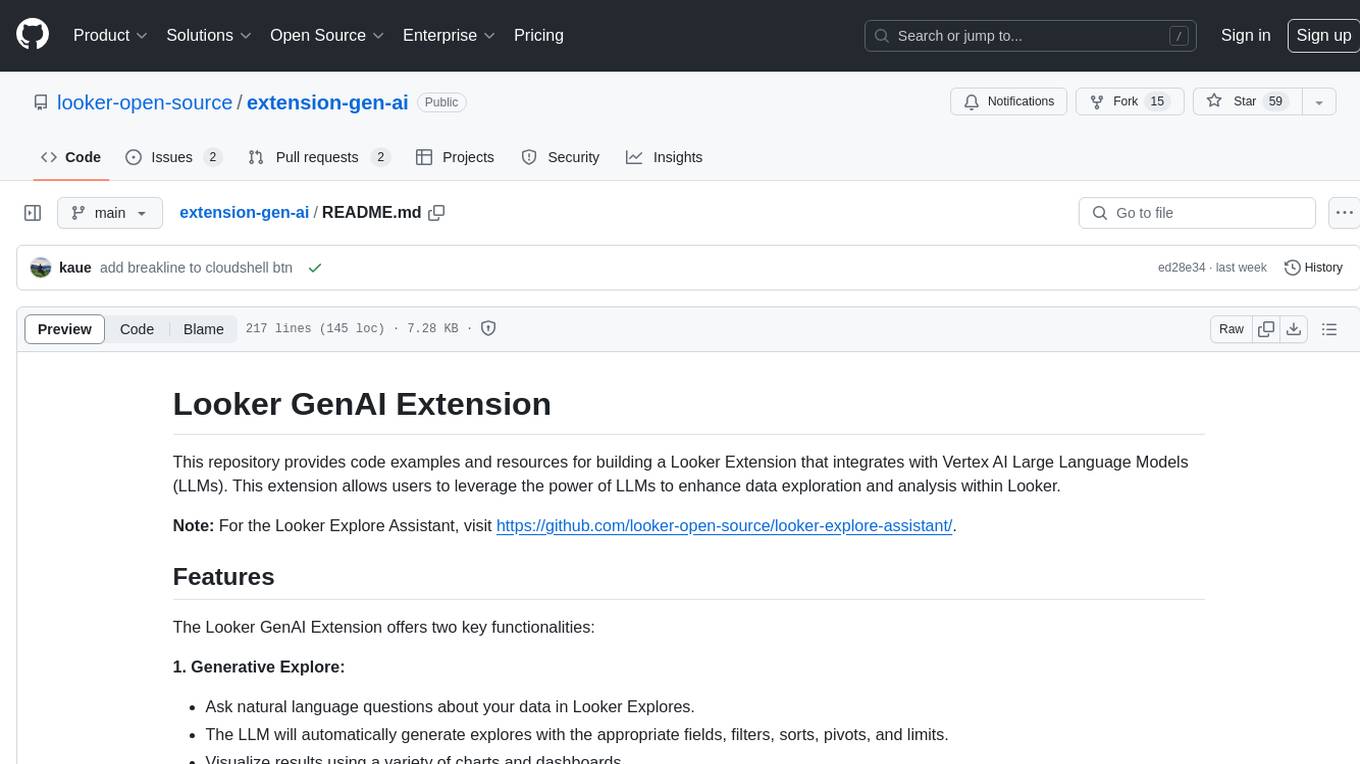The image size is (1360, 764).
Task: Open the Raw file view
Action: point(1231,329)
